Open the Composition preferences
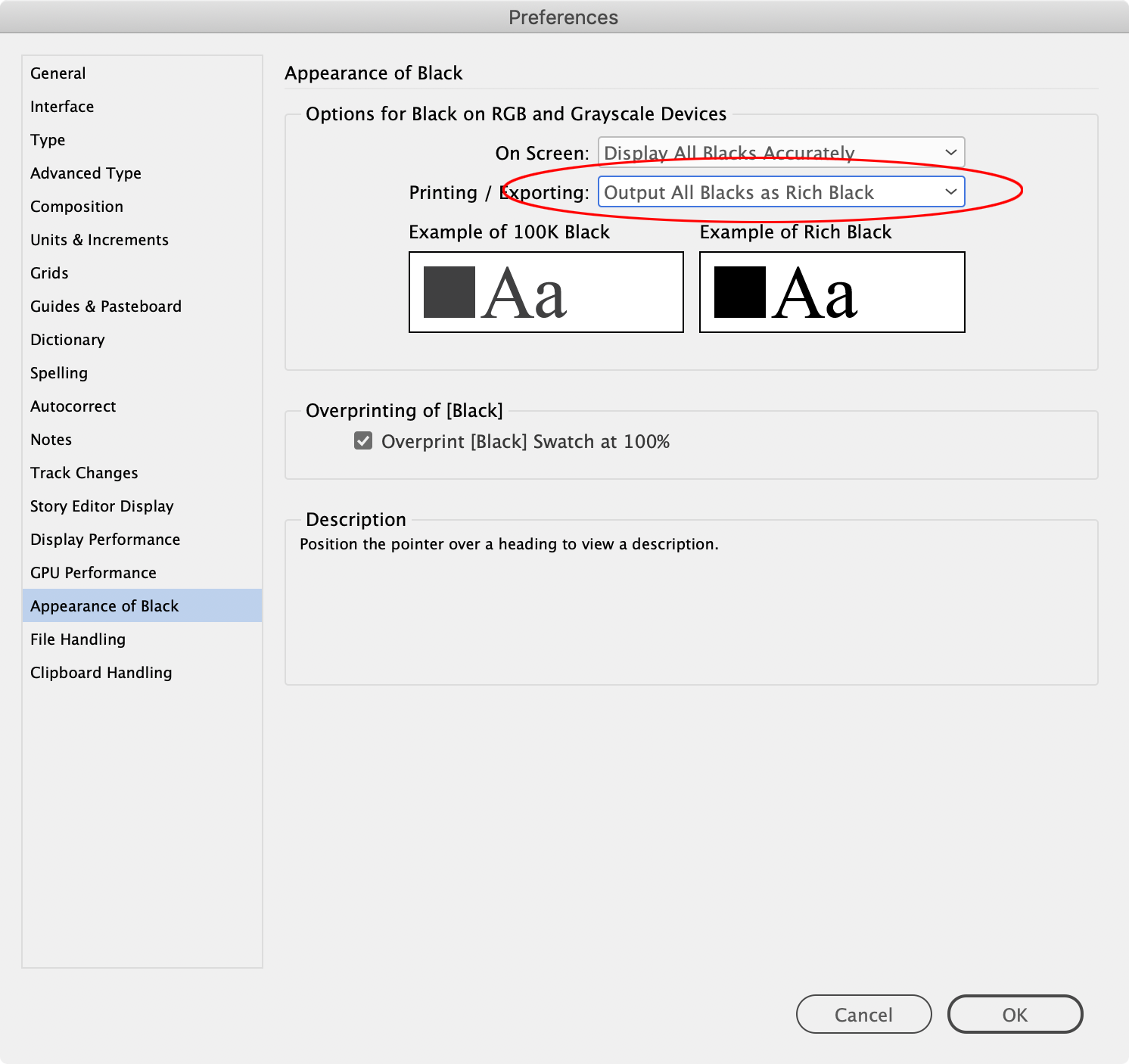The image size is (1129, 1064). pos(76,206)
